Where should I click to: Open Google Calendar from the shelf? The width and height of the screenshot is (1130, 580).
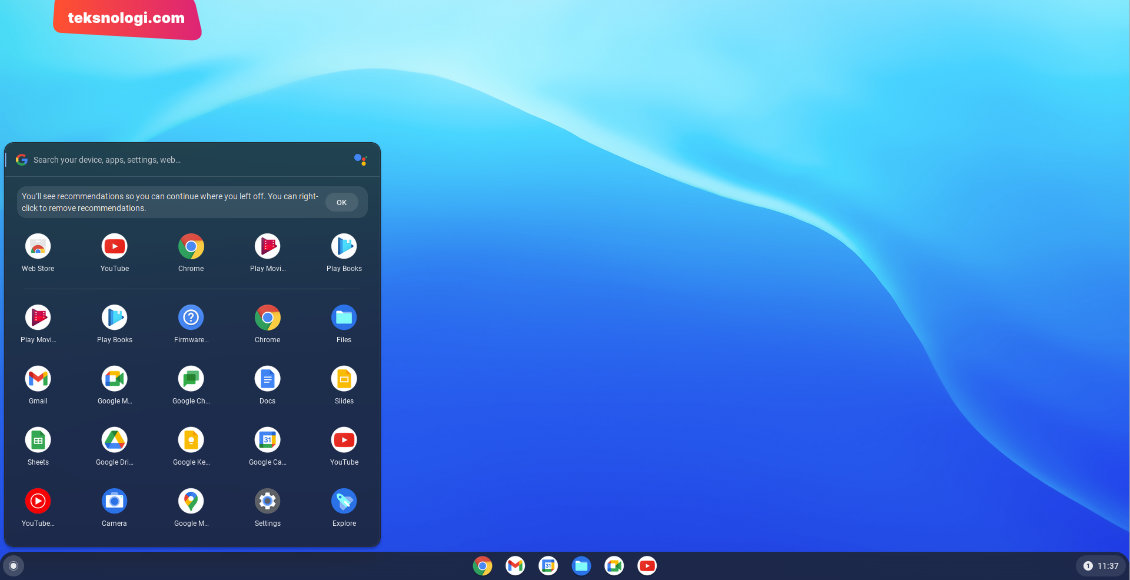(x=548, y=566)
